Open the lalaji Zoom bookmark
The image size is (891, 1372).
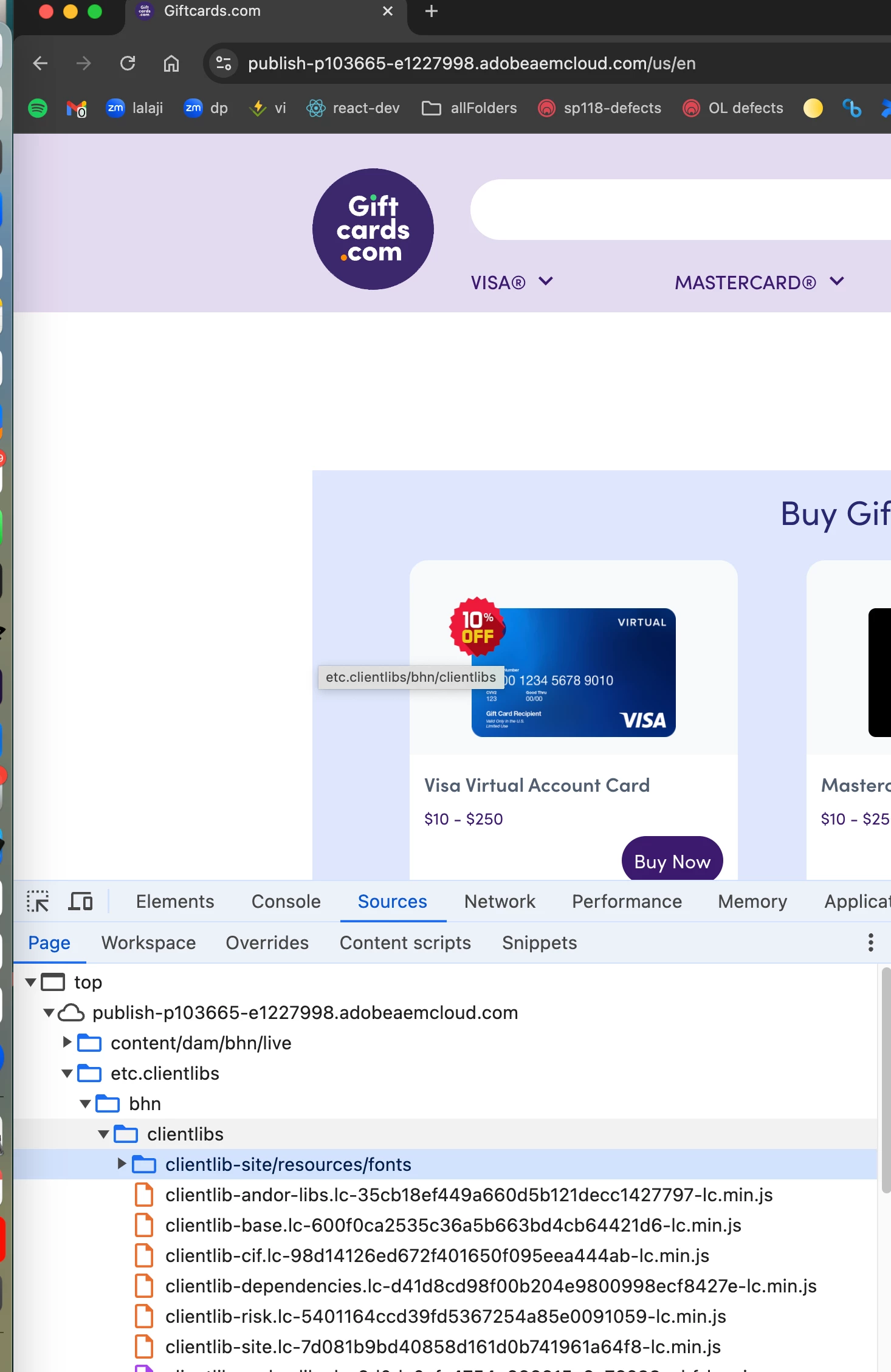(x=134, y=108)
